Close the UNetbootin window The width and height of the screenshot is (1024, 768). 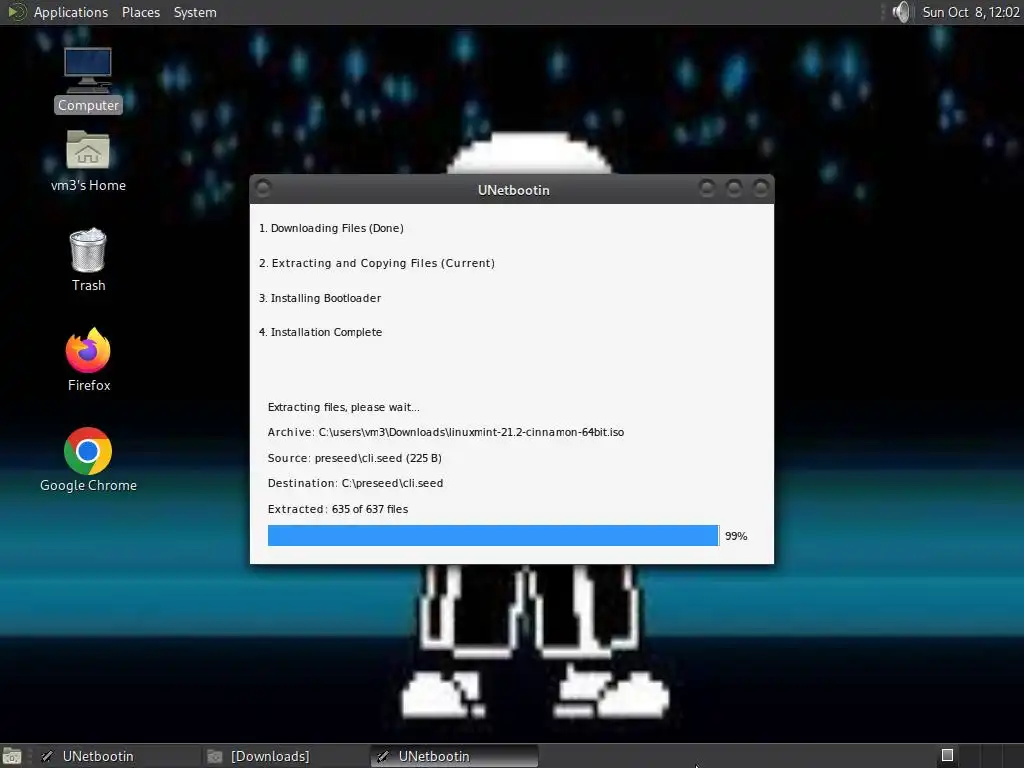pos(760,189)
